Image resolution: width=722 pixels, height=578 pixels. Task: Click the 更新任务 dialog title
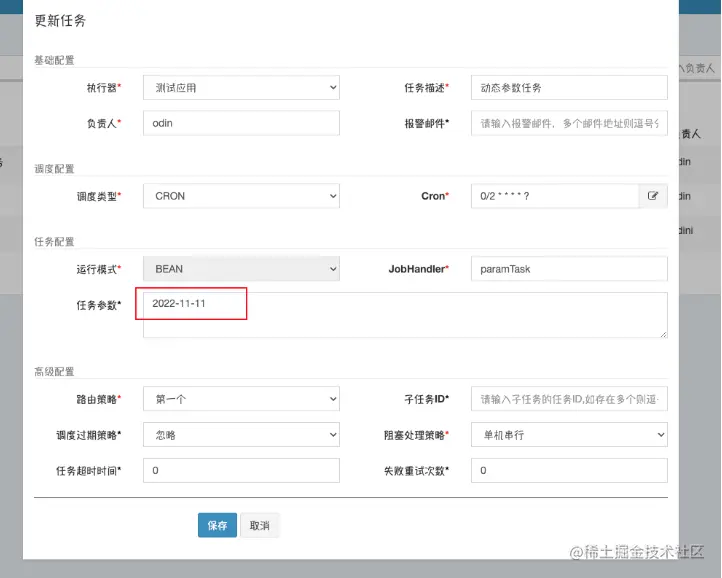click(x=60, y=21)
